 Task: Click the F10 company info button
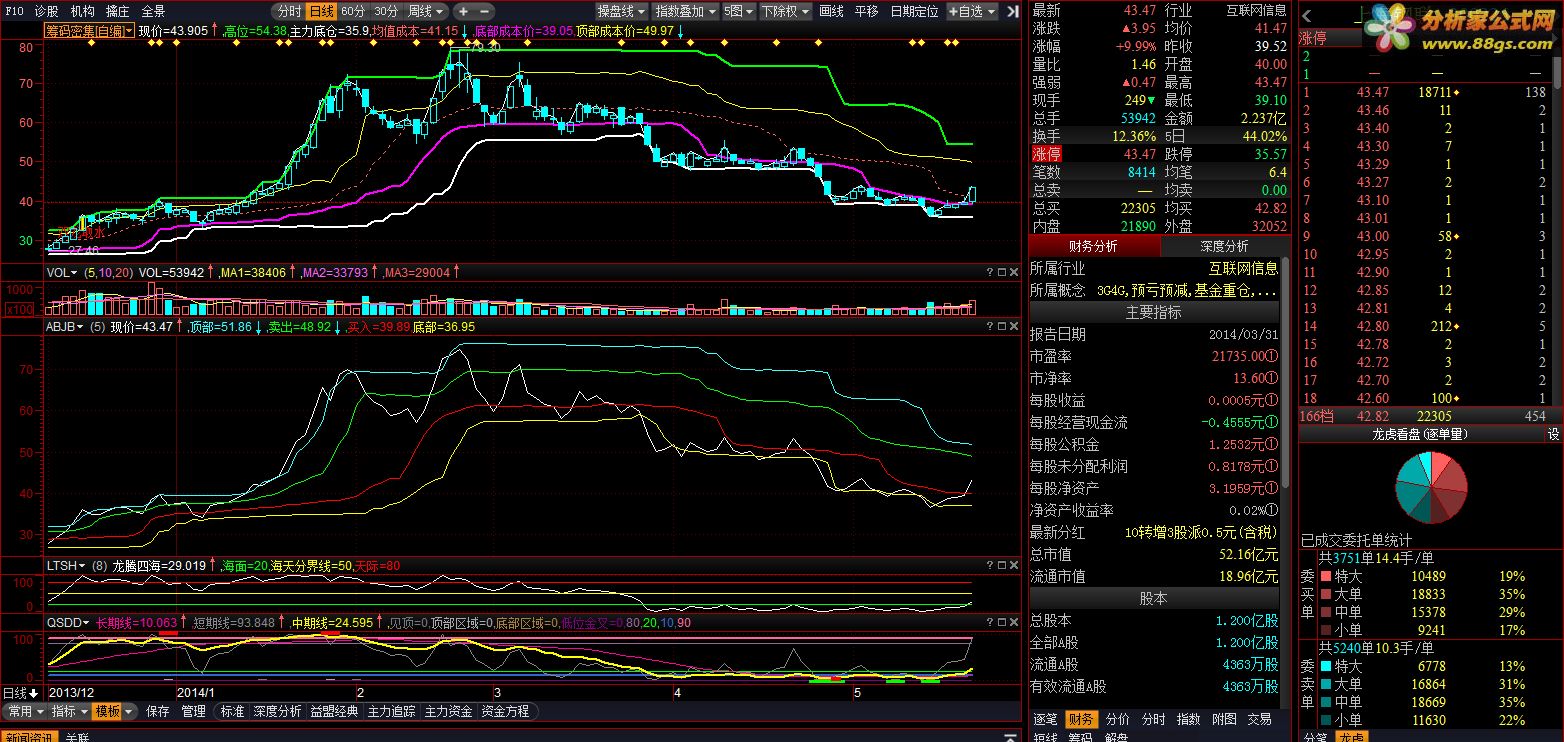point(14,11)
